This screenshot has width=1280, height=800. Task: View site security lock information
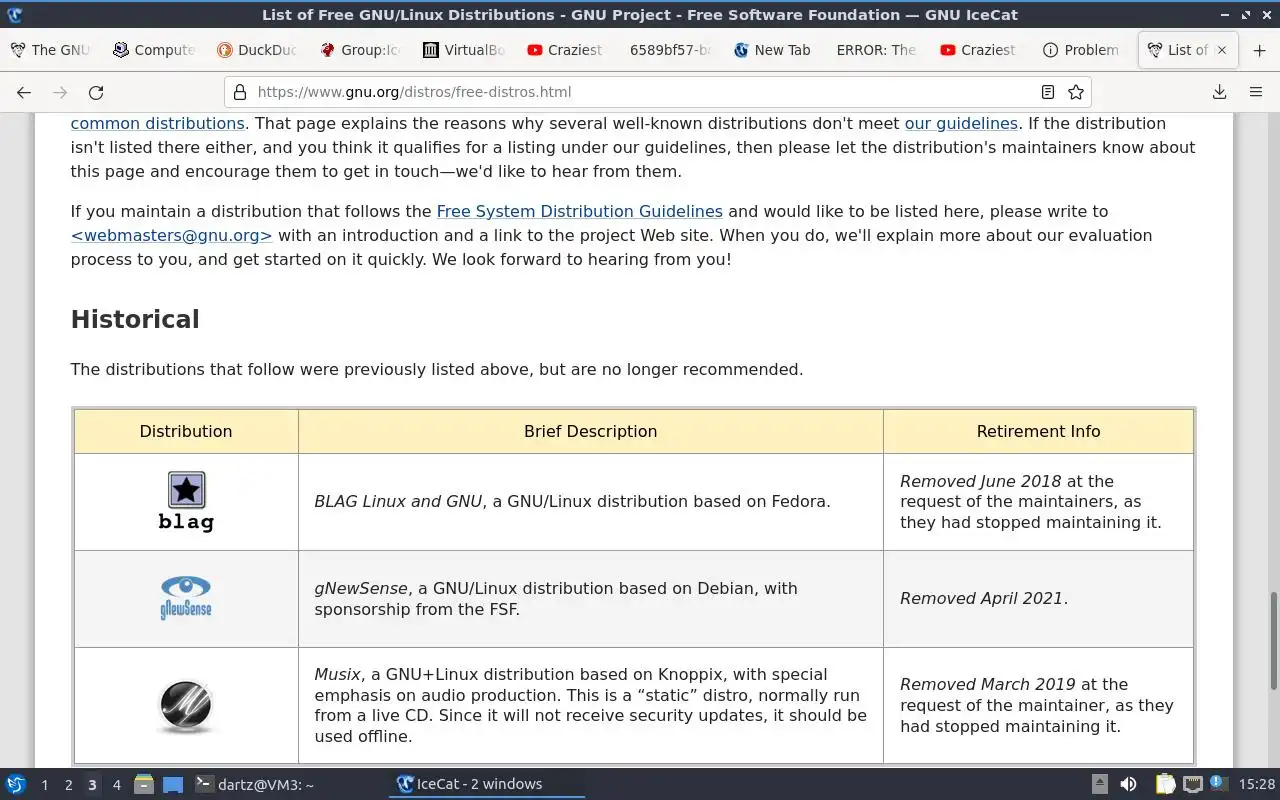[x=240, y=92]
